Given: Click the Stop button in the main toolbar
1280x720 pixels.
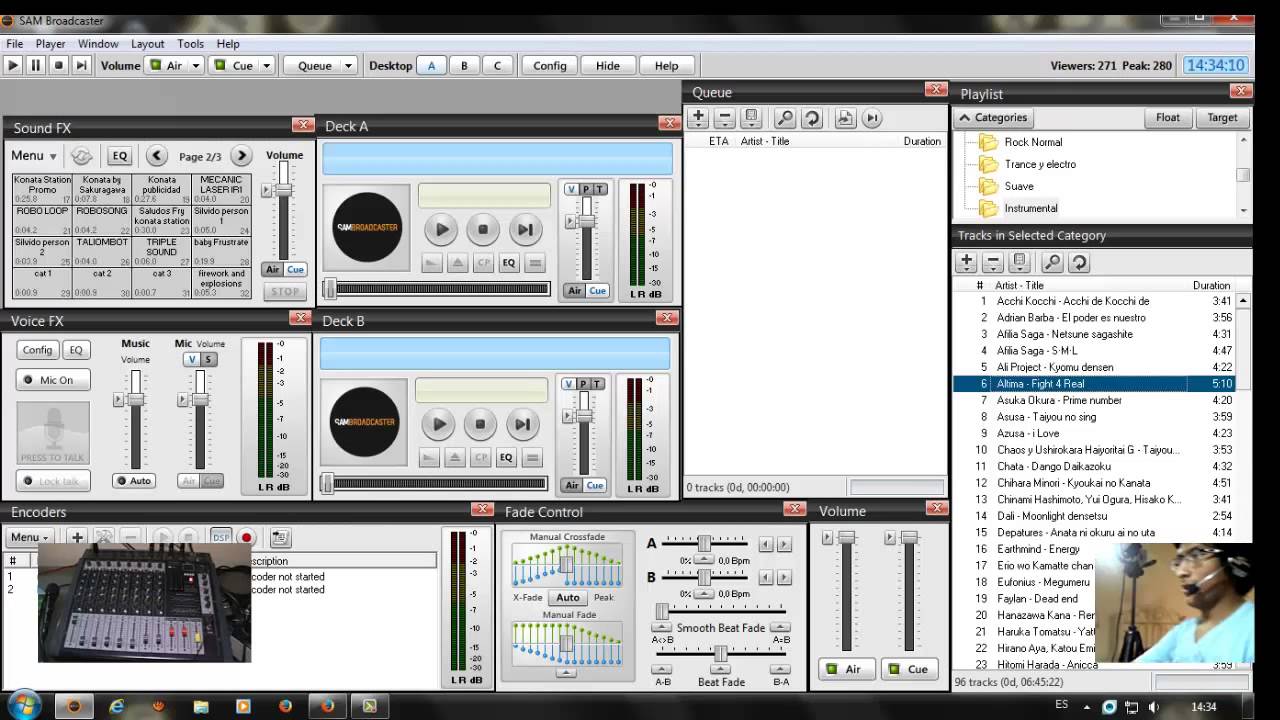Looking at the screenshot, I should click(x=59, y=65).
